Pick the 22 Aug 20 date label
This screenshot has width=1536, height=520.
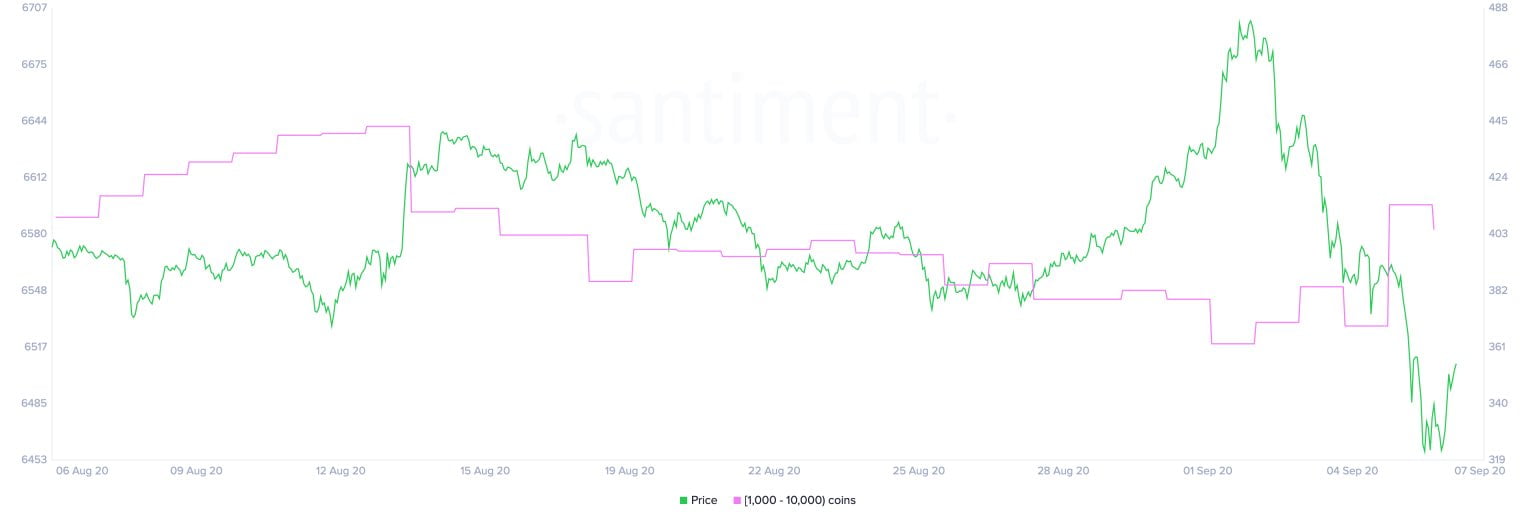773,470
